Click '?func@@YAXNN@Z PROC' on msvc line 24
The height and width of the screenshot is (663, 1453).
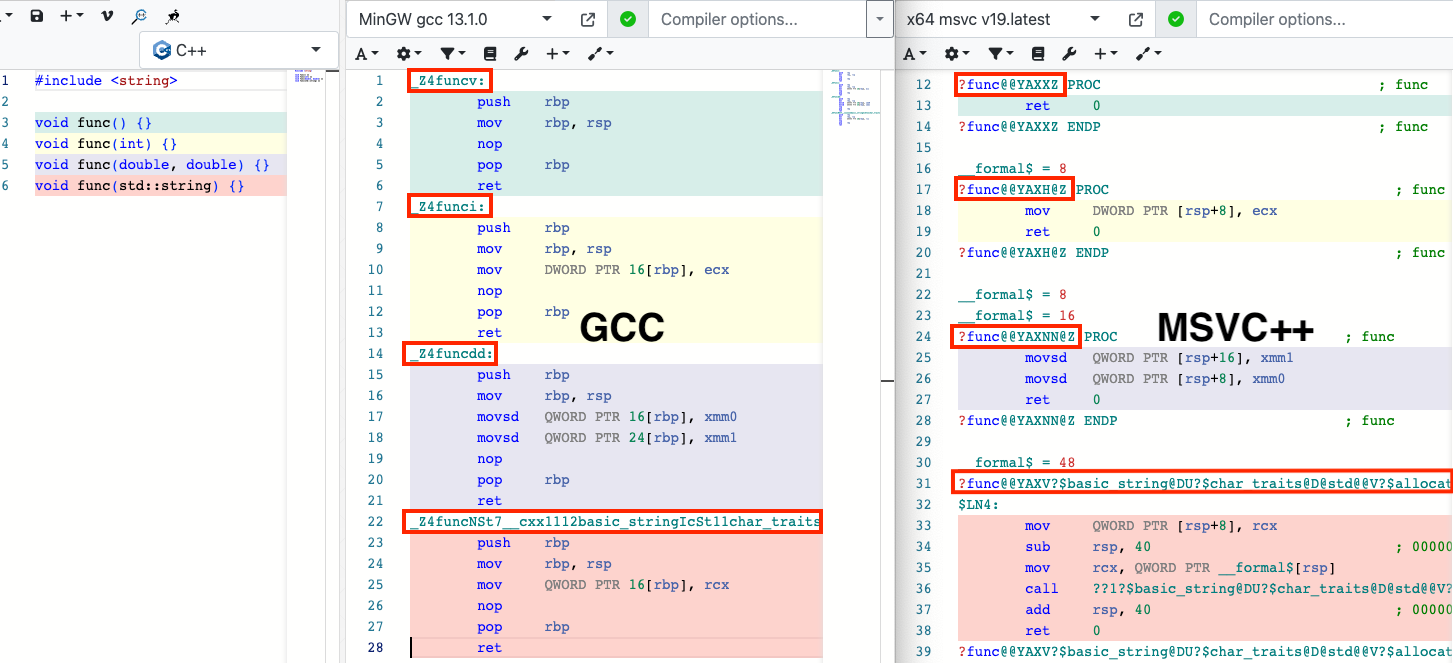click(x=1037, y=337)
